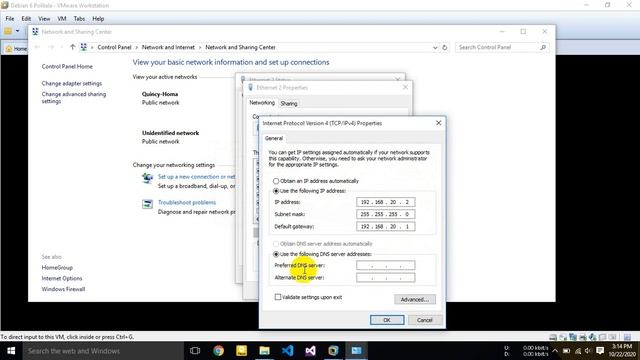640x360 pixels.
Task: Open VMware Tabs menu
Action: click(79, 19)
